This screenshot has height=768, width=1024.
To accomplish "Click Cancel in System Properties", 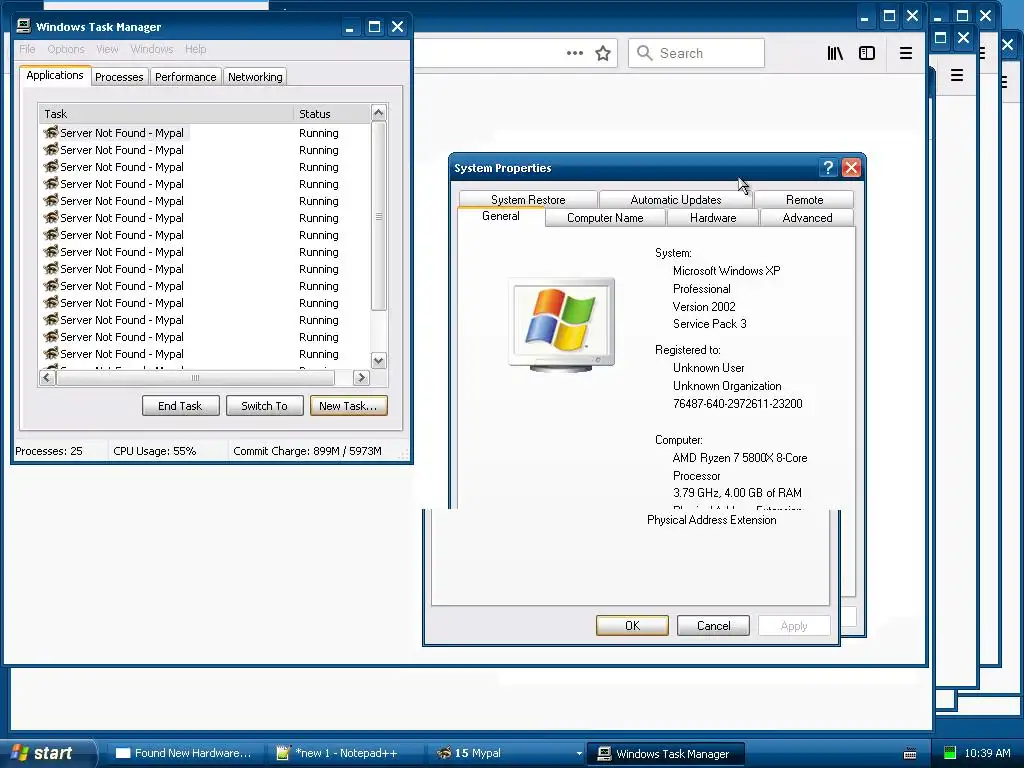I will point(713,626).
